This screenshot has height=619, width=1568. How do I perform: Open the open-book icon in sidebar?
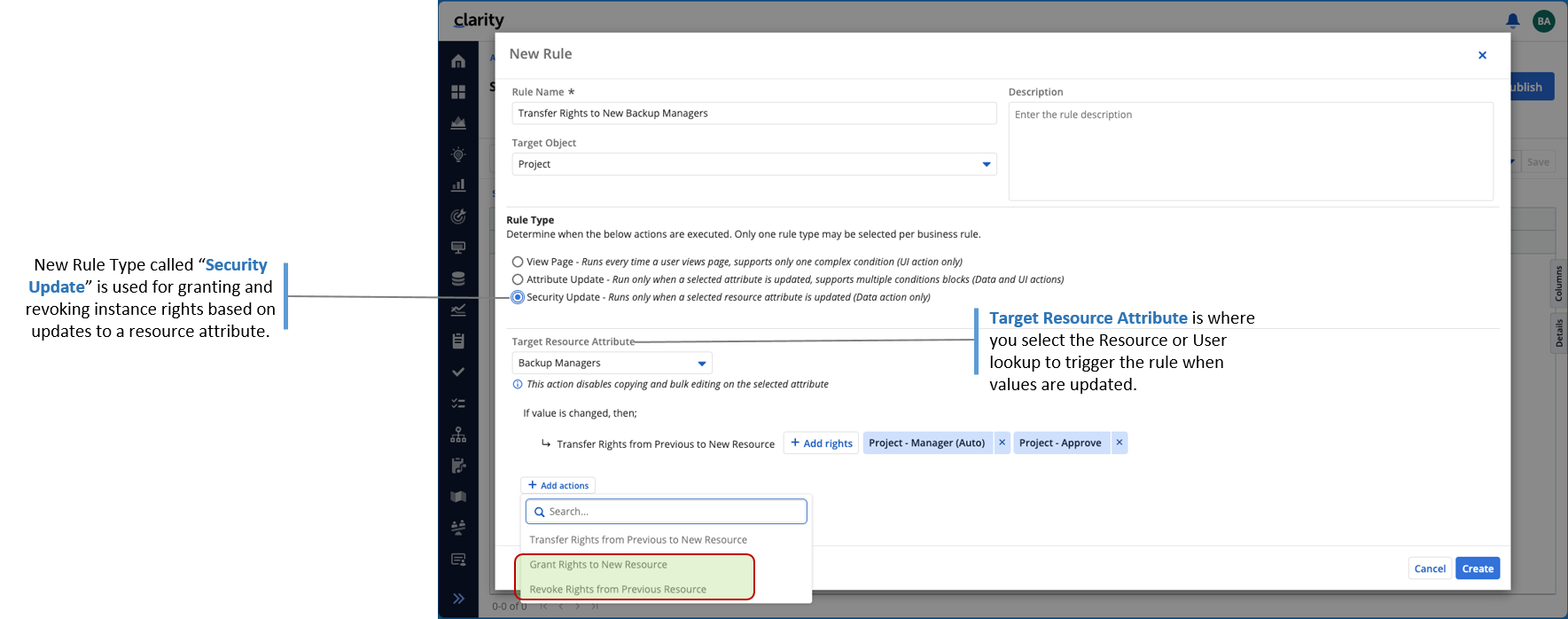tap(458, 497)
